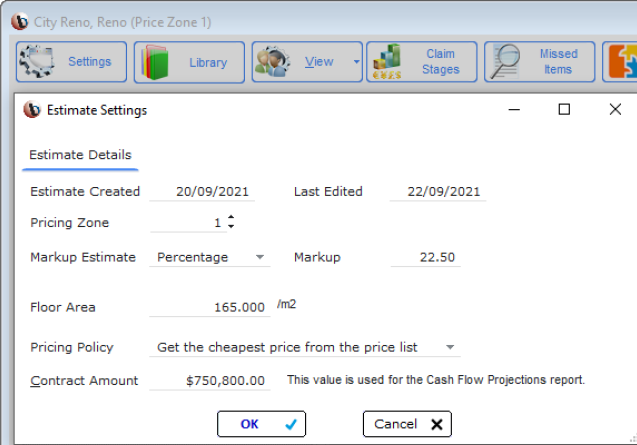Select the Estimate Details tab
Screen dimensions: 637x445
(80, 155)
